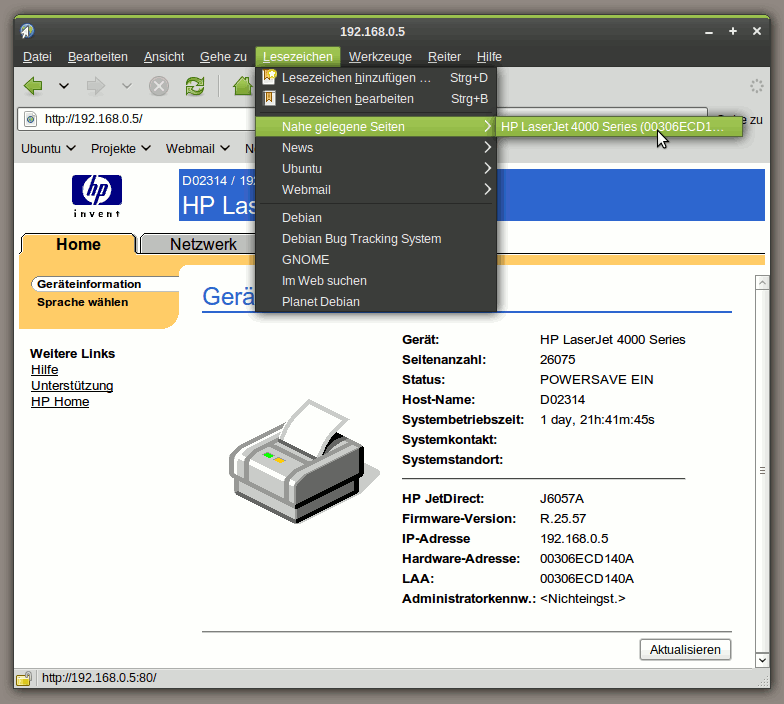
Task: Click the Lesezeichen bearbeiten bookmark icon
Action: click(270, 98)
